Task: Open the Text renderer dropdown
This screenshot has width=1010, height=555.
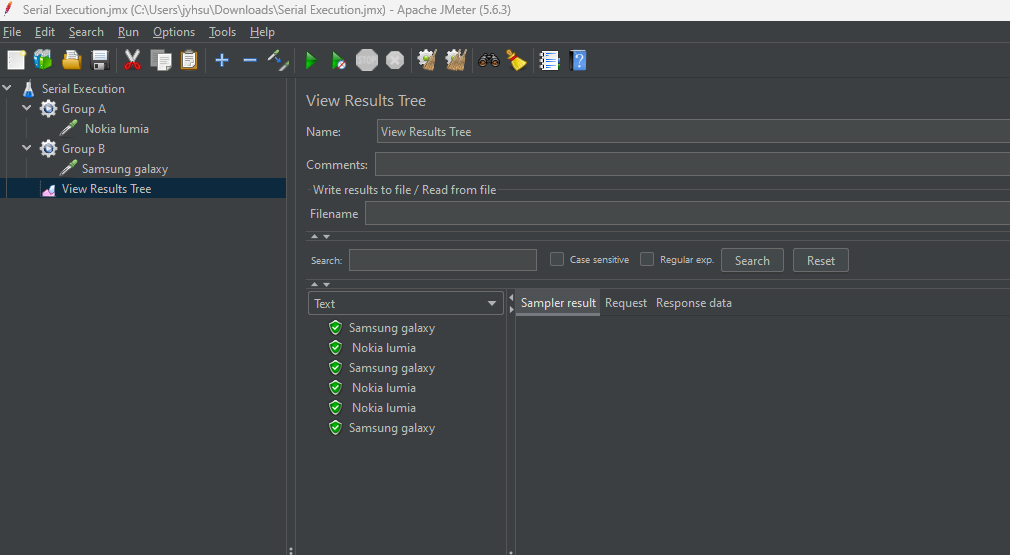Action: [406, 303]
